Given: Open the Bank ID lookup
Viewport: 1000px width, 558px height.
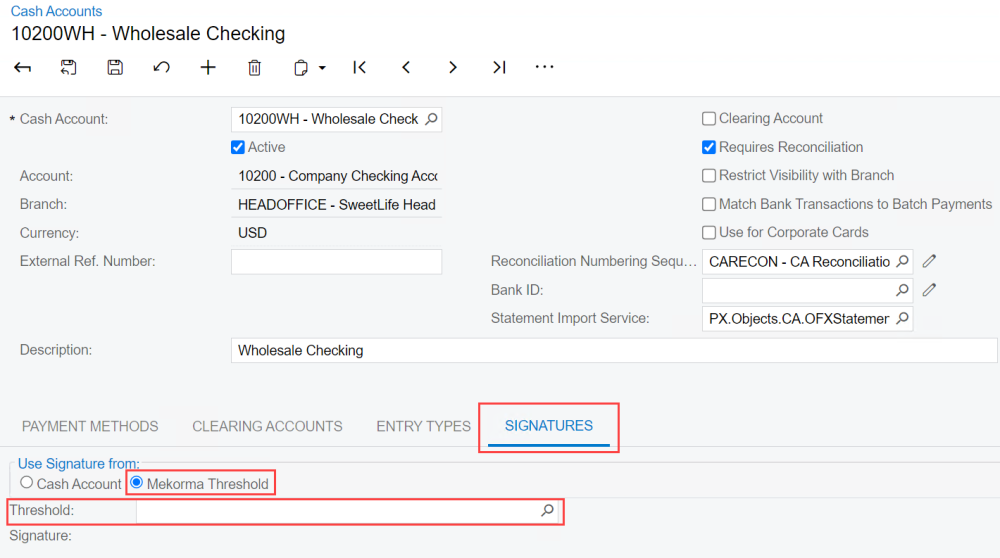Looking at the screenshot, I should [x=902, y=290].
